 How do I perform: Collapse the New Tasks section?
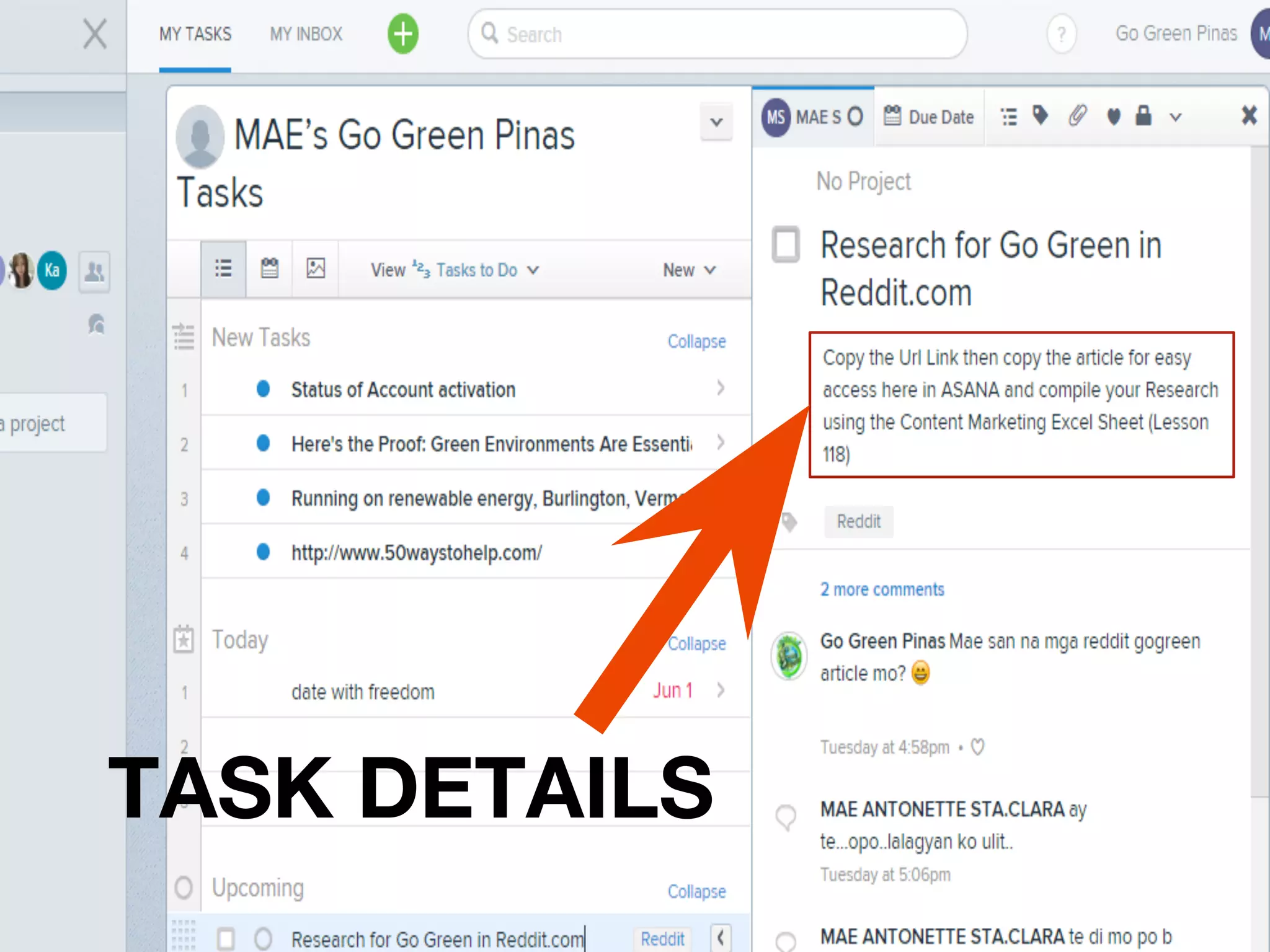pos(696,342)
